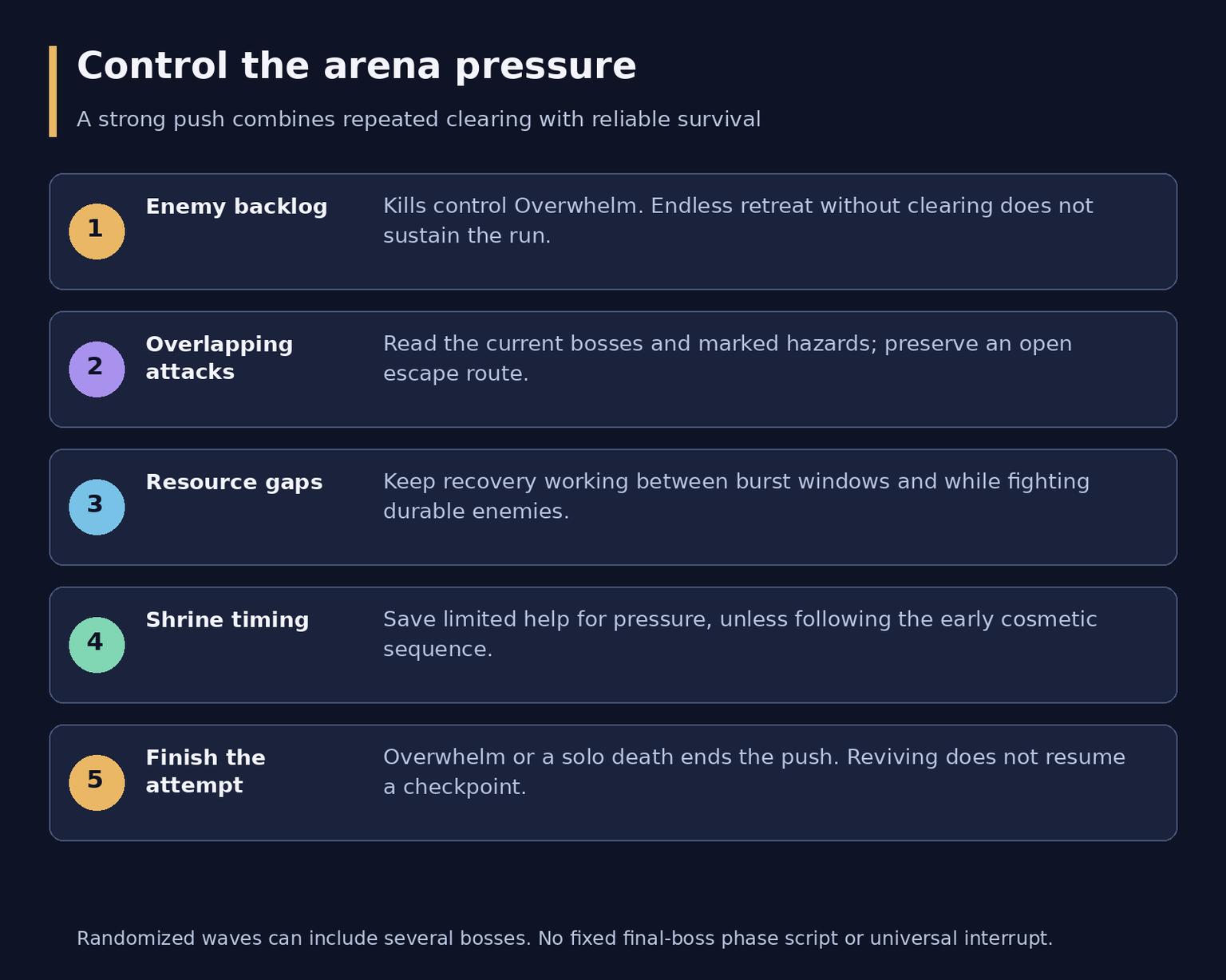Click the strong push subtitle text
The image size is (1226, 980).
pyautogui.click(x=419, y=120)
